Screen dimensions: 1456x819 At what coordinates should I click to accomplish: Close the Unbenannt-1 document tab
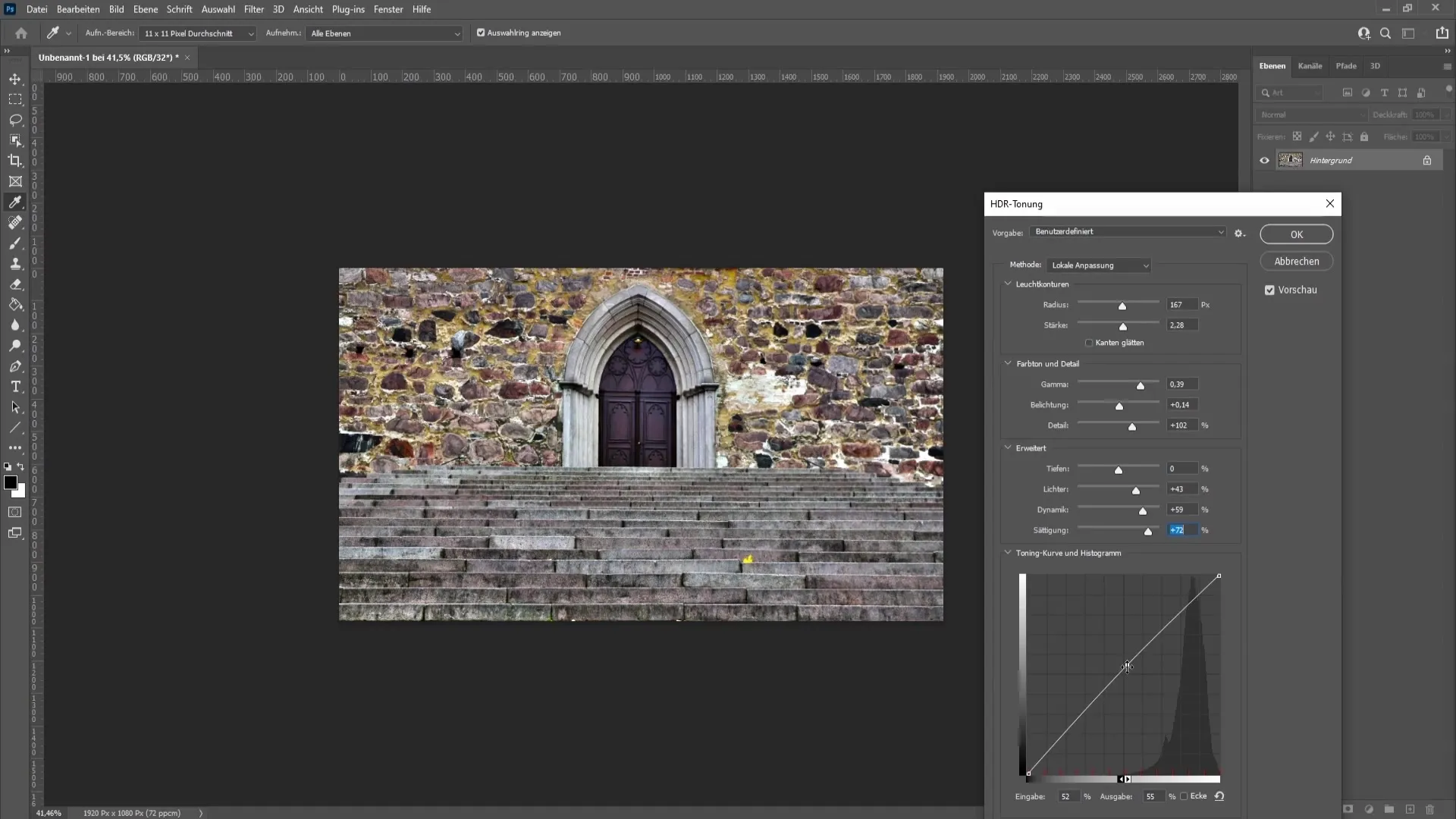click(x=187, y=58)
